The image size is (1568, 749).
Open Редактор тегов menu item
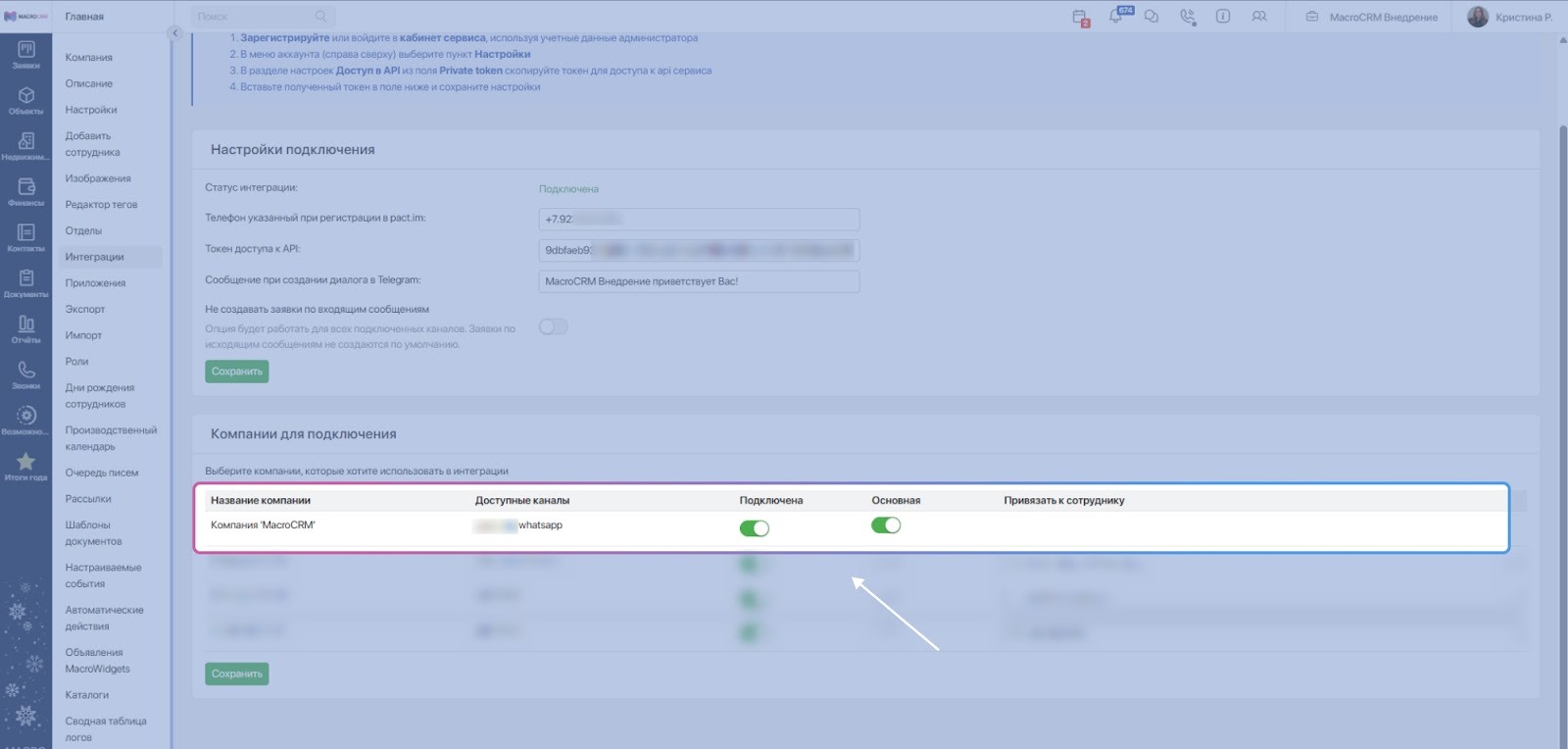click(101, 205)
